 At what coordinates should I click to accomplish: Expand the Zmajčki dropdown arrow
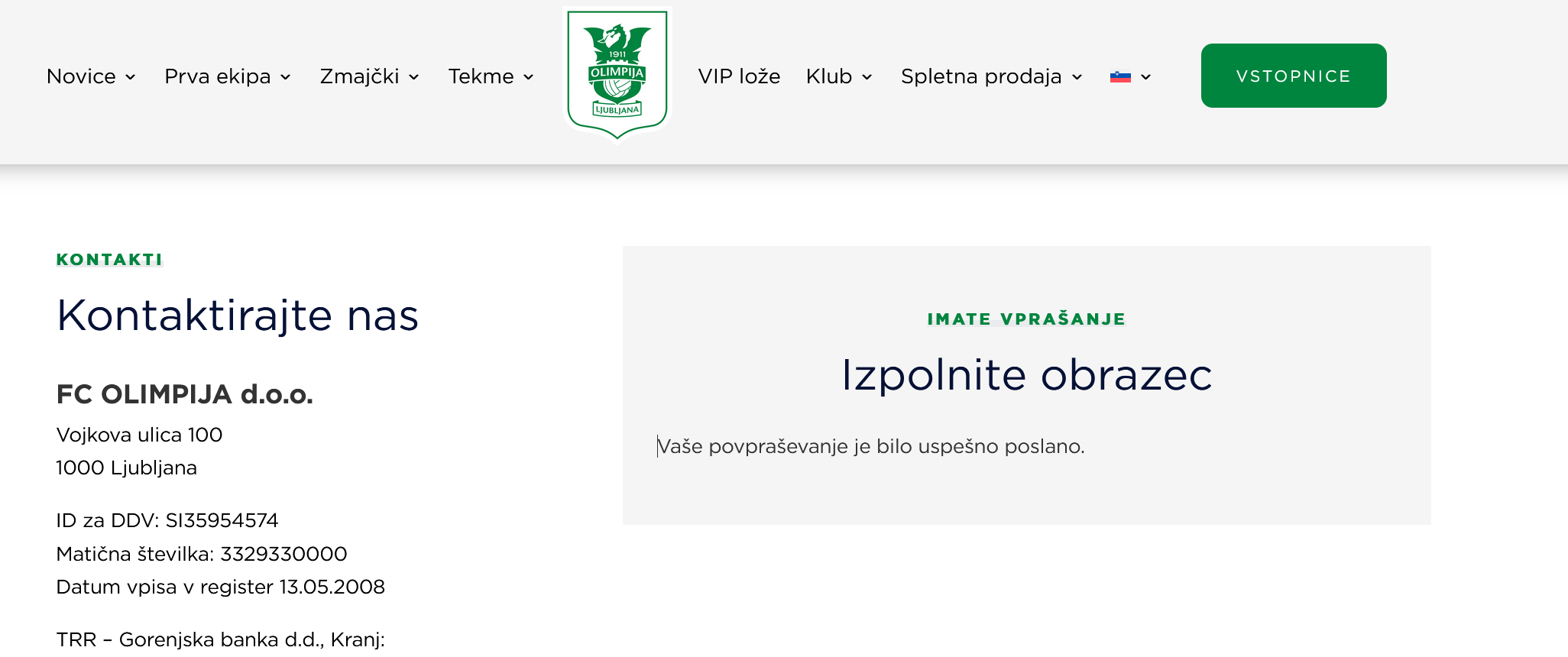click(414, 77)
